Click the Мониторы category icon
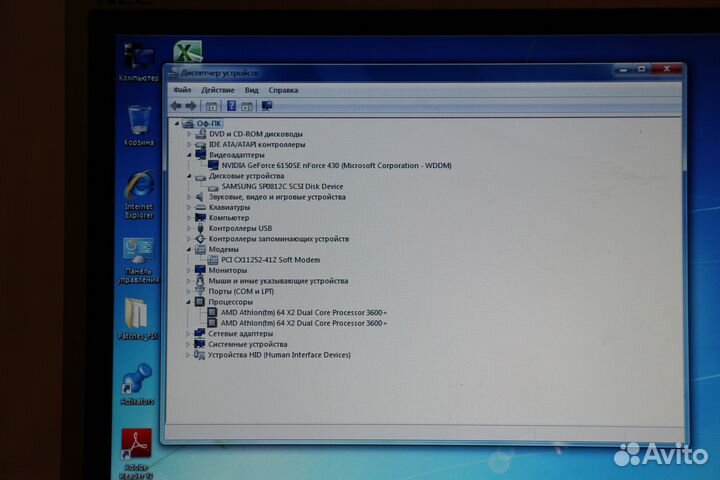 [200, 270]
